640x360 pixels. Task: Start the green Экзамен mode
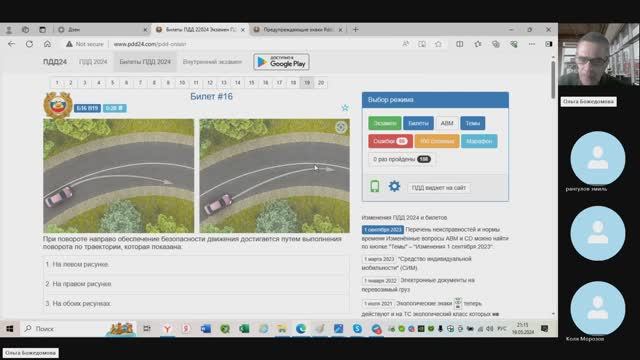(x=384, y=123)
